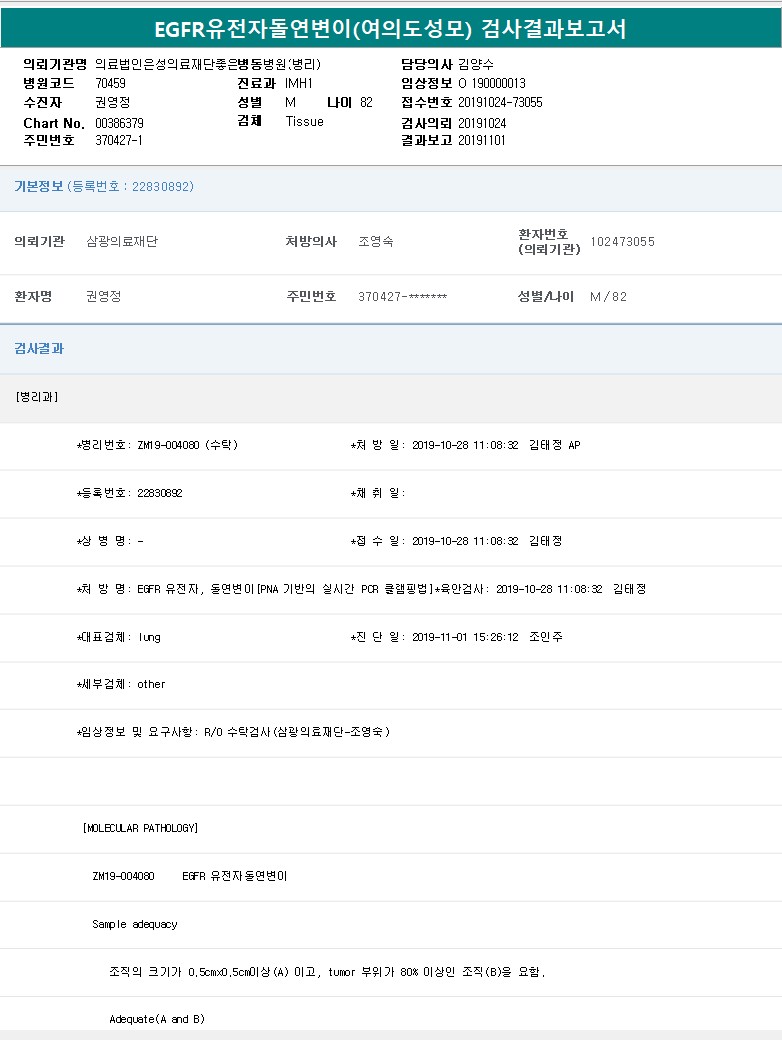The height and width of the screenshot is (1040, 782).
Task: Click the [병리과] label
Action: coord(37,397)
